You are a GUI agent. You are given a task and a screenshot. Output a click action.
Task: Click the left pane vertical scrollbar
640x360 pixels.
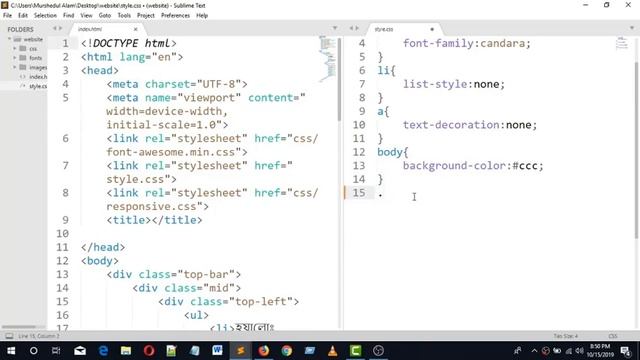(339, 80)
